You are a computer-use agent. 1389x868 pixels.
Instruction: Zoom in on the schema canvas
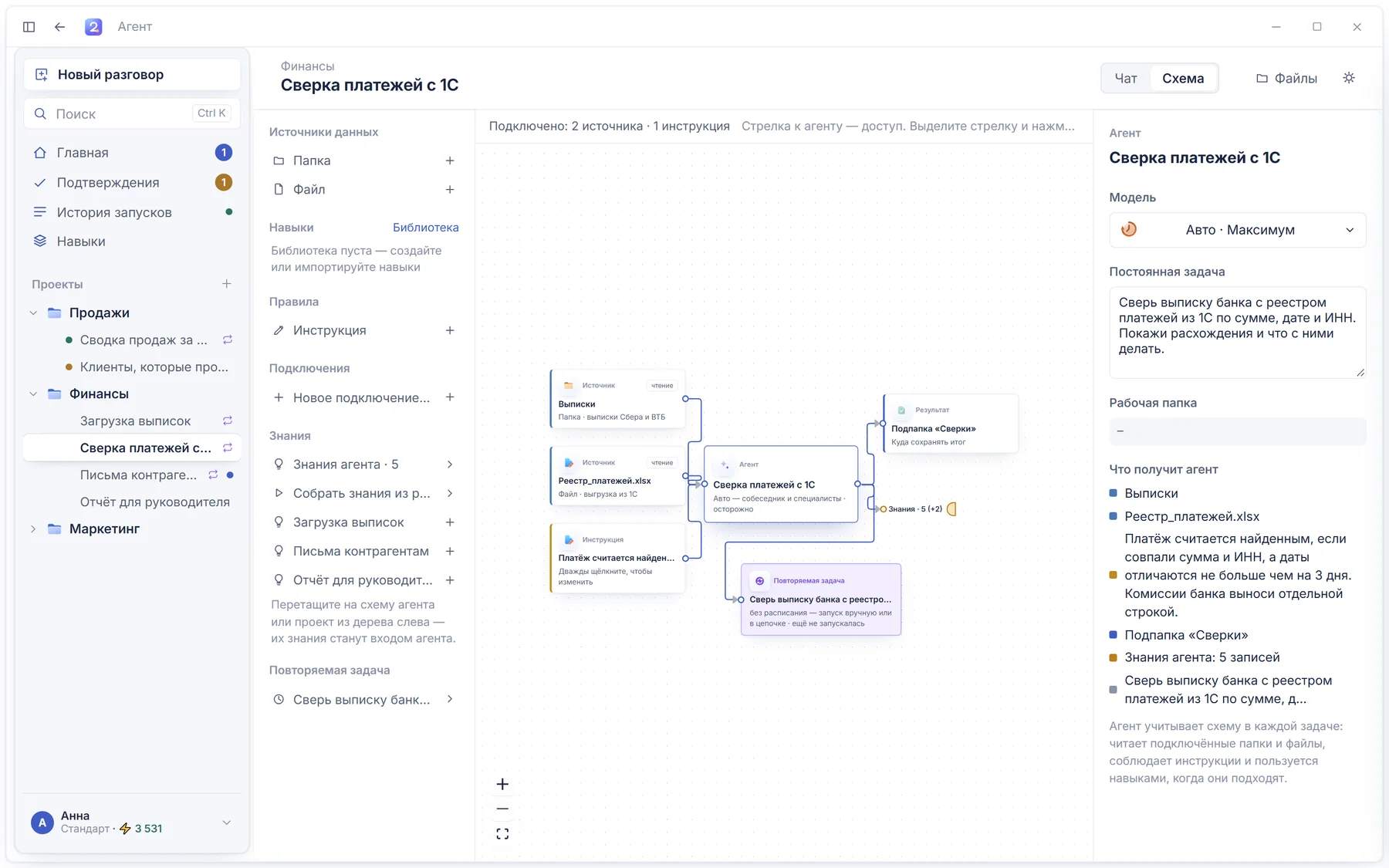coord(502,784)
